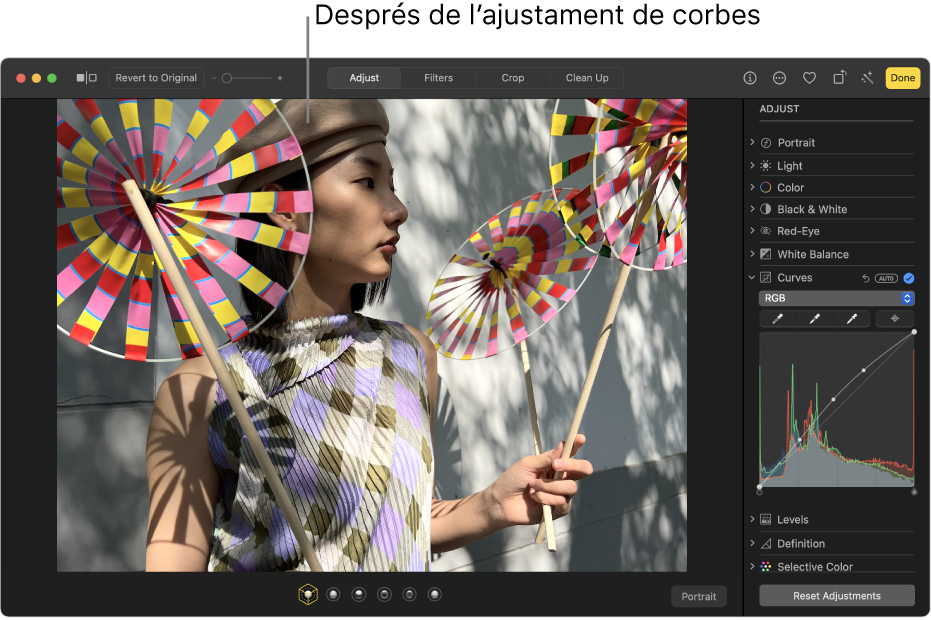Switch to the Crop tab
Image resolution: width=931 pixels, height=620 pixels.
pos(512,78)
